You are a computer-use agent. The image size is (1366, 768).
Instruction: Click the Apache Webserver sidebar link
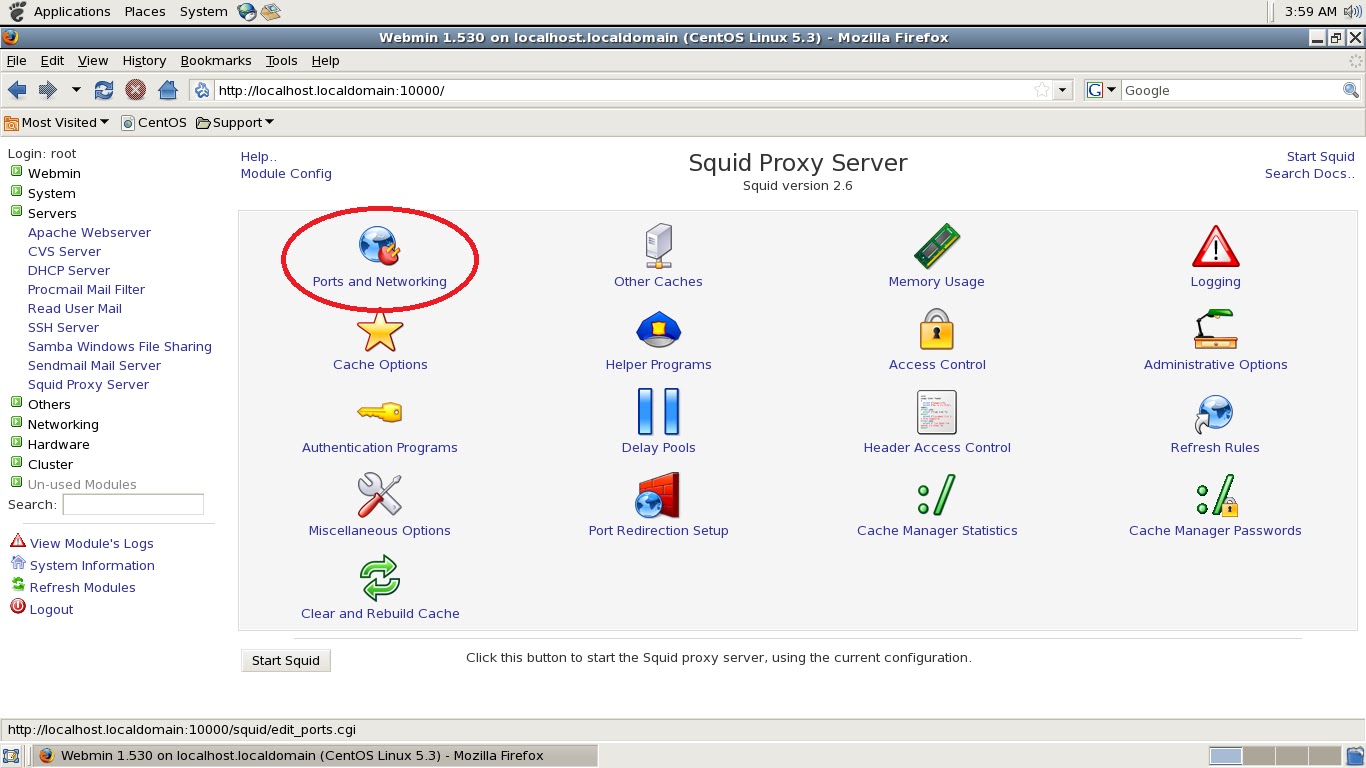coord(89,232)
